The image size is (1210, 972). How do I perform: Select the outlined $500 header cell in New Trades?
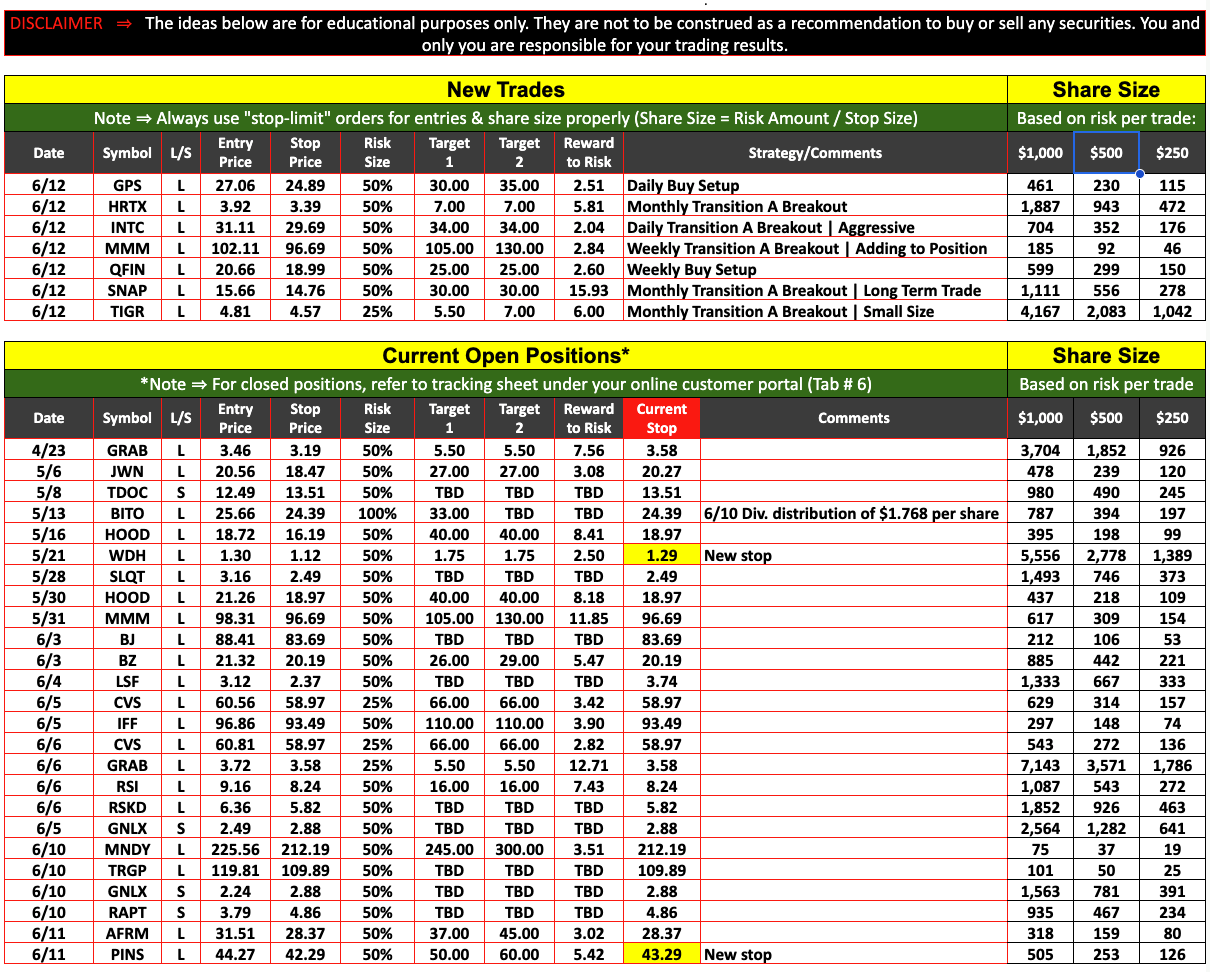point(1106,153)
